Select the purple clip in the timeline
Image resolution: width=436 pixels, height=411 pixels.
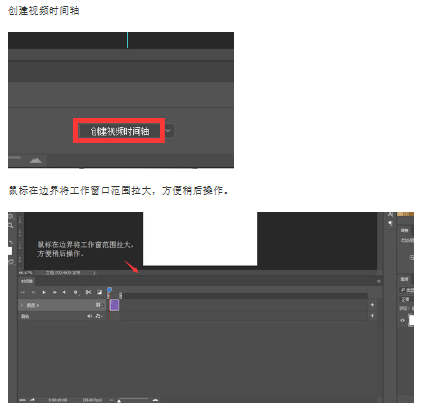pos(114,305)
